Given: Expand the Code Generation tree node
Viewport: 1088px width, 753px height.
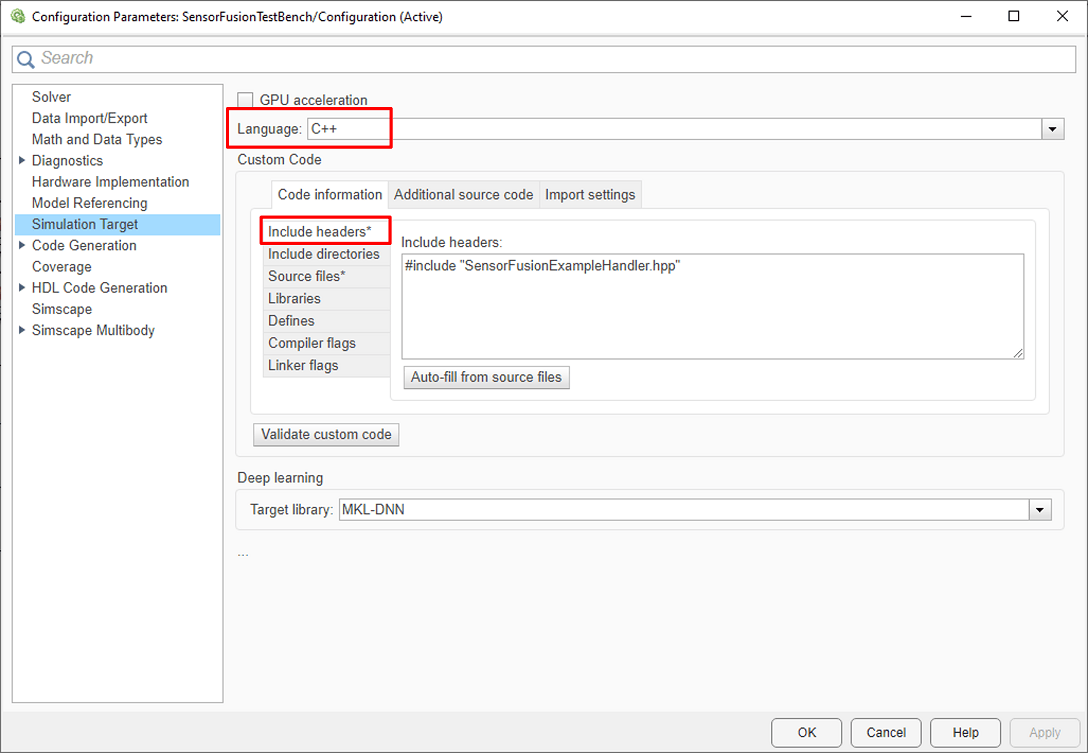Looking at the screenshot, I should click(x=22, y=245).
